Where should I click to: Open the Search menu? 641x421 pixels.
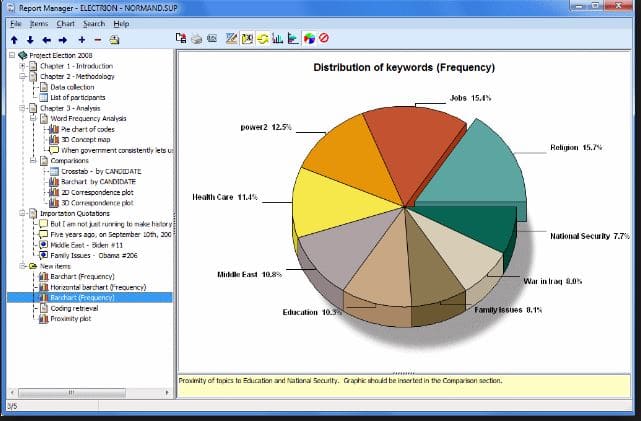coord(94,24)
